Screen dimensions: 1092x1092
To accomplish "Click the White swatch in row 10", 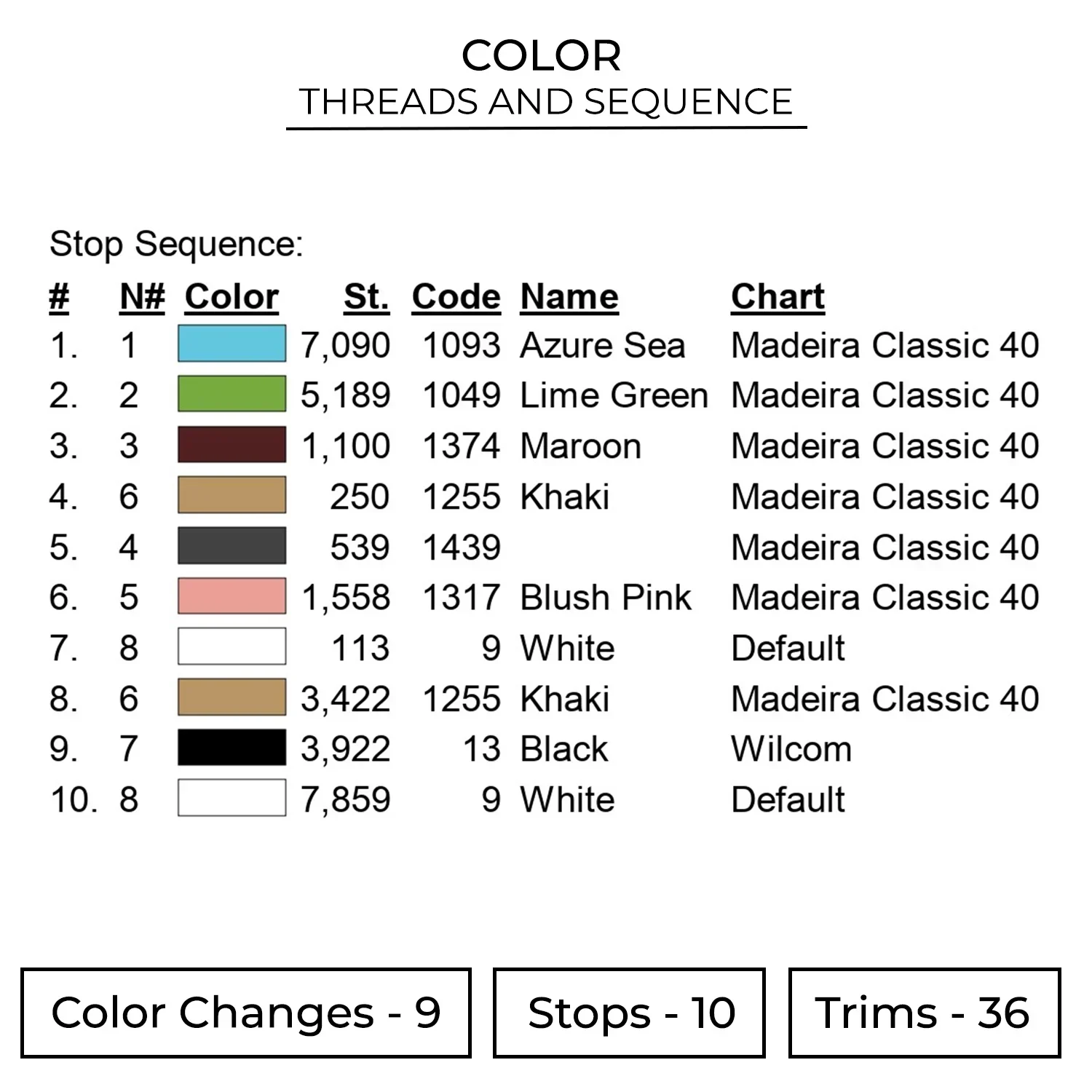I will click(x=232, y=799).
